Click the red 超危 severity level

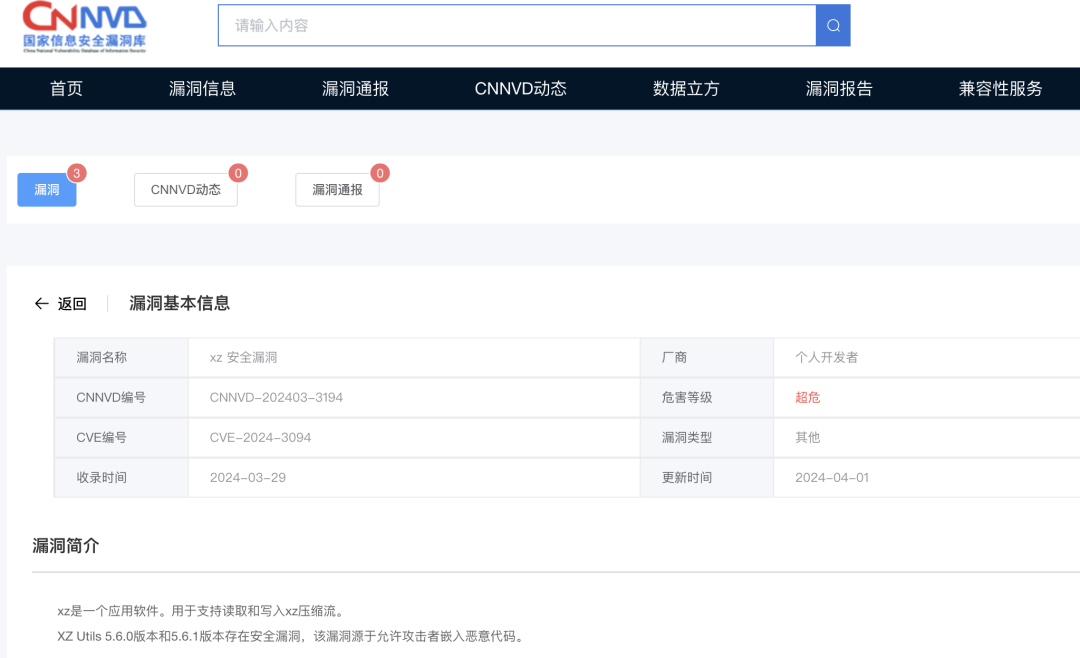[x=807, y=397]
